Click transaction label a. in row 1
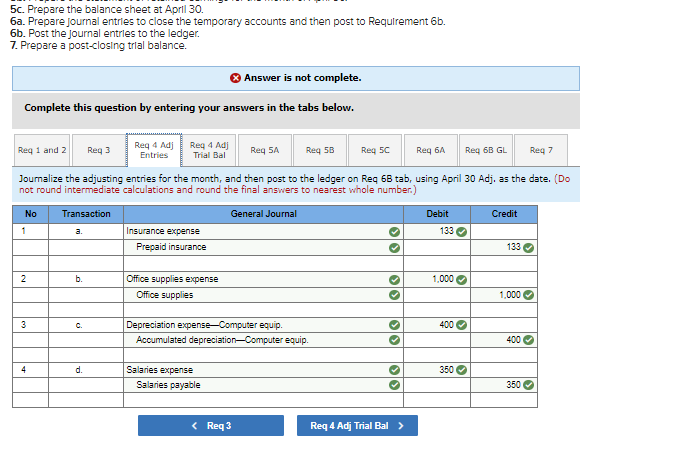 (79, 231)
